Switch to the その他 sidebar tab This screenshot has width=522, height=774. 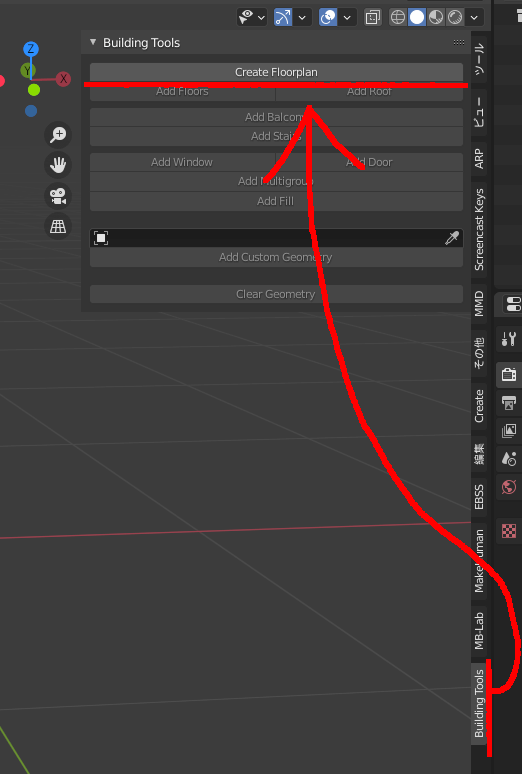(x=479, y=352)
